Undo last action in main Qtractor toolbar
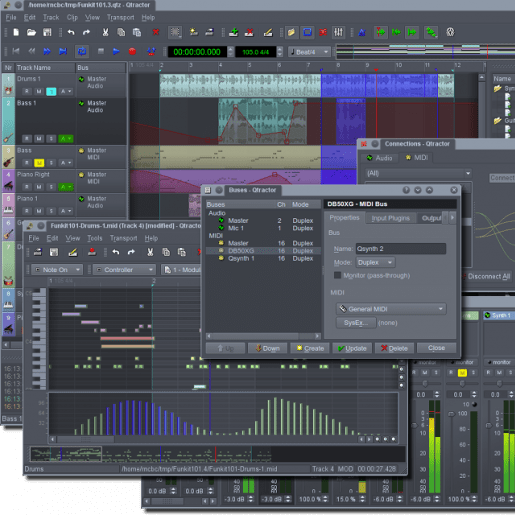 71,32
